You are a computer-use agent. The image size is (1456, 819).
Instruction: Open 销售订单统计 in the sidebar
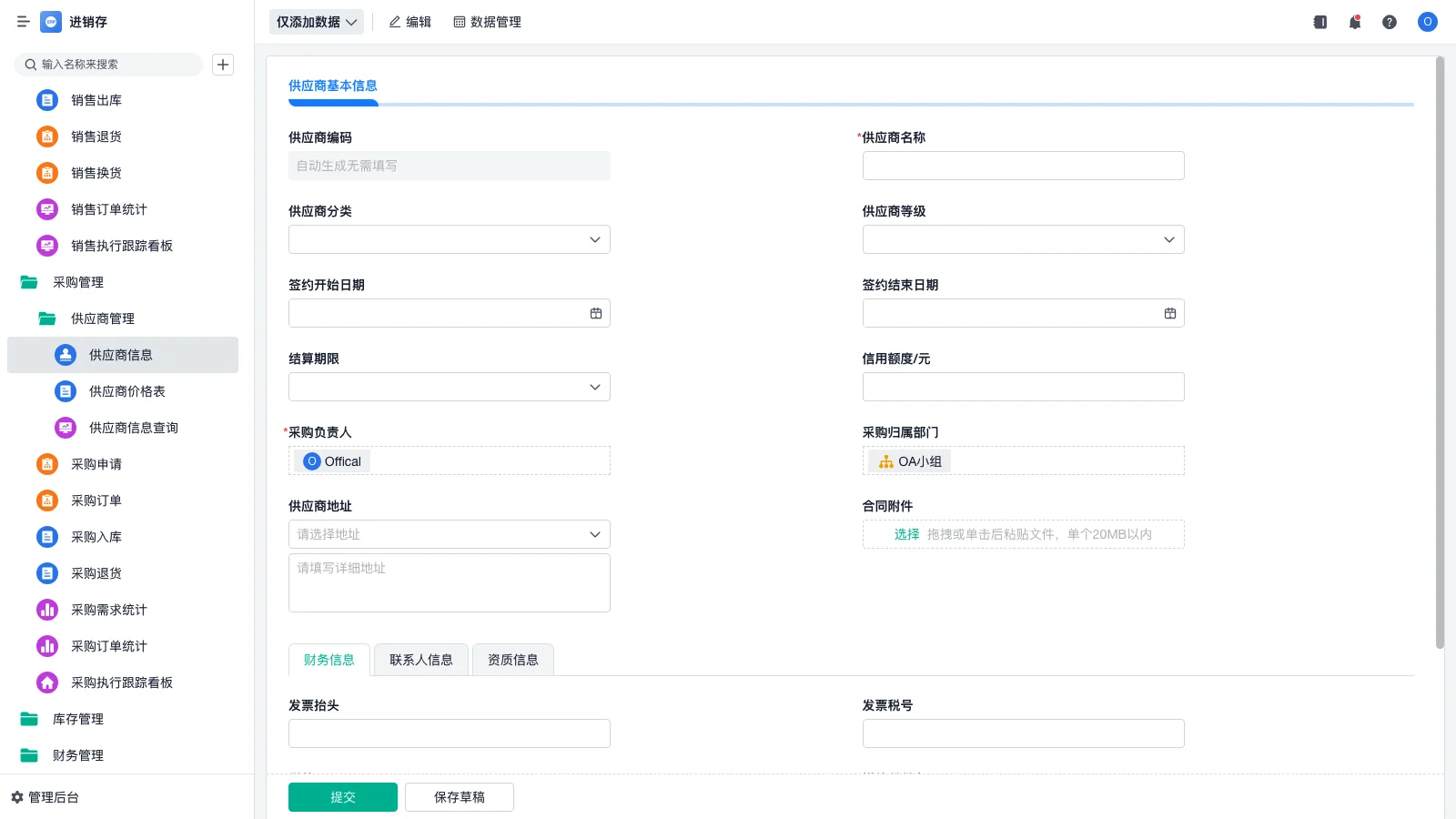coord(107,209)
